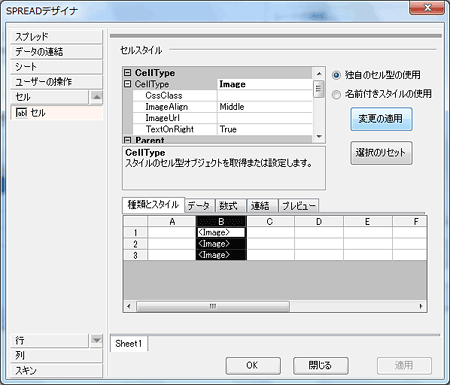Switch to the 数式 tab

231,206
